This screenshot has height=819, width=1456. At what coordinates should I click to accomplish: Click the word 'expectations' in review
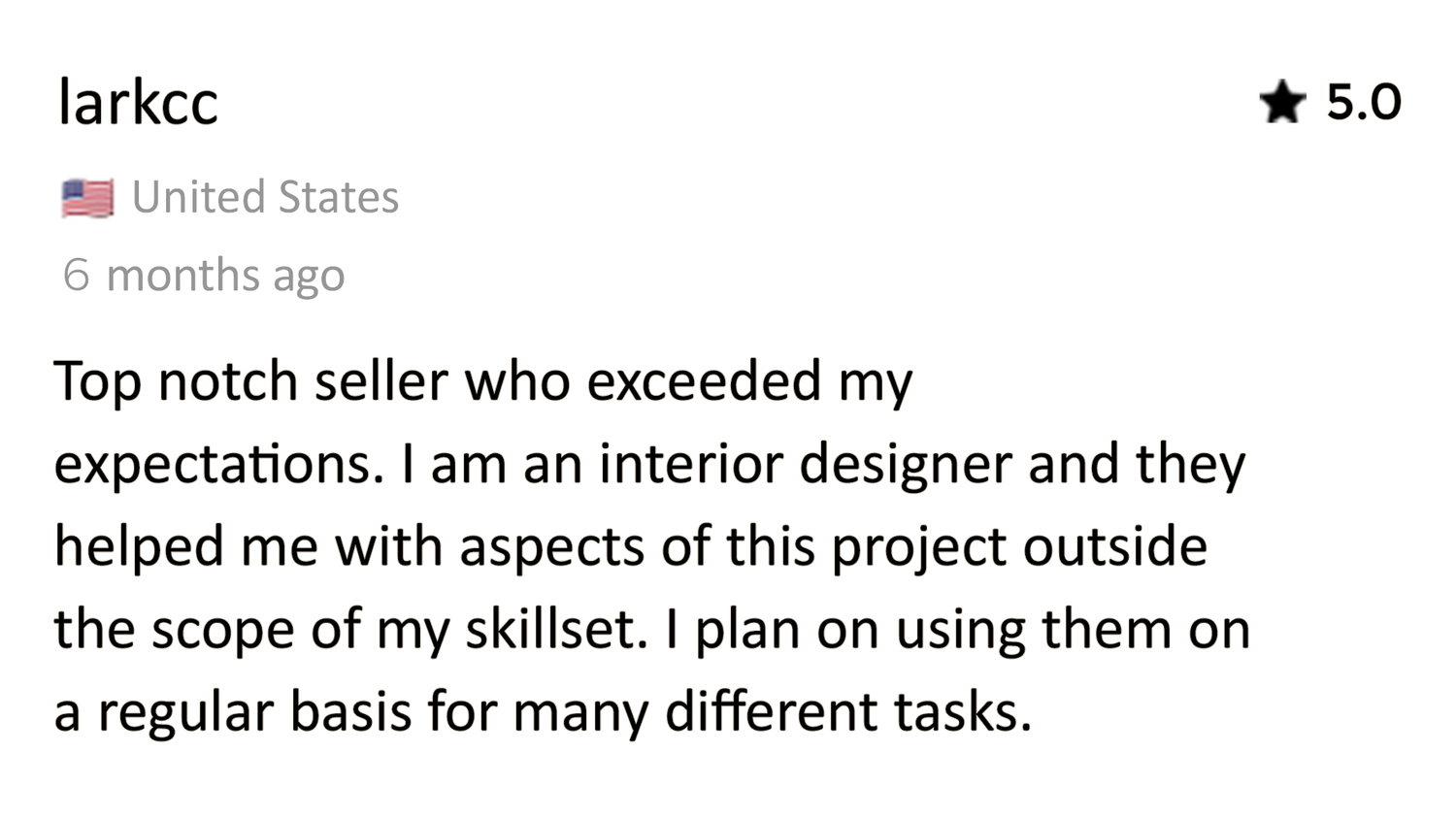tap(213, 465)
